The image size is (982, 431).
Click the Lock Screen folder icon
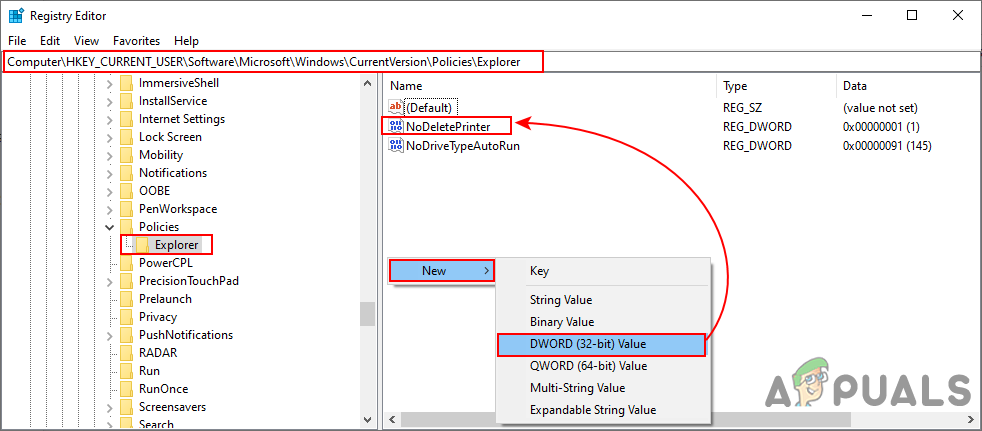point(127,137)
